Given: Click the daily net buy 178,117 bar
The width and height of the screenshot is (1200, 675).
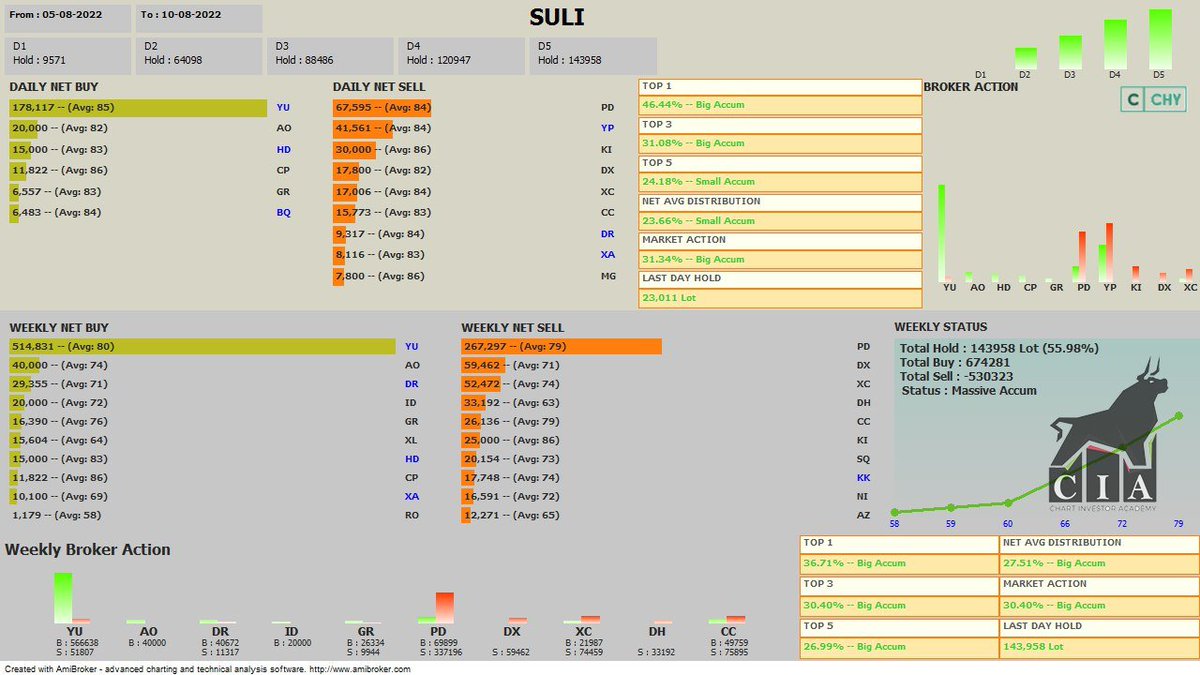Looking at the screenshot, I should pyautogui.click(x=138, y=107).
